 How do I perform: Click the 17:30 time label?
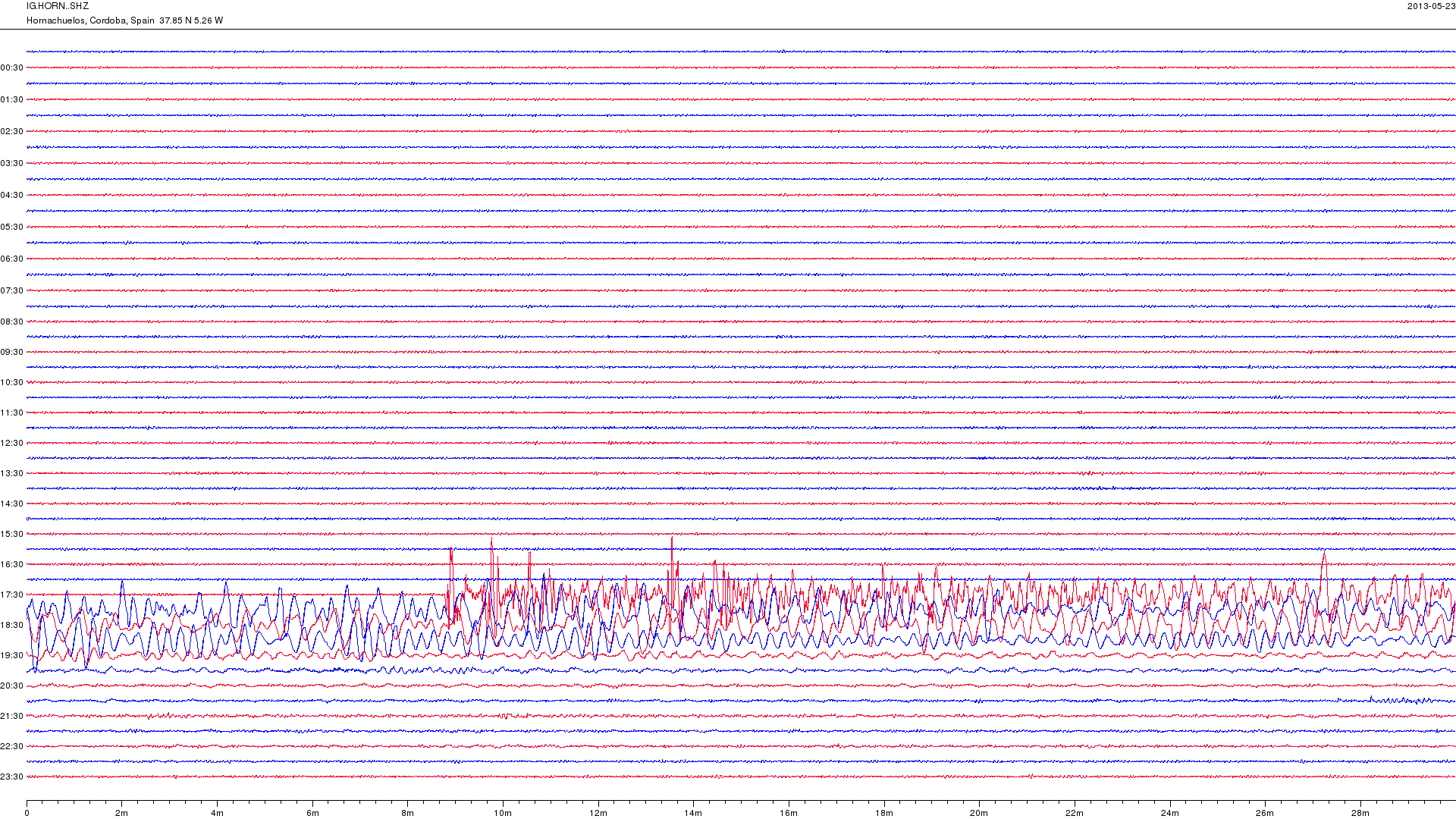(x=12, y=595)
